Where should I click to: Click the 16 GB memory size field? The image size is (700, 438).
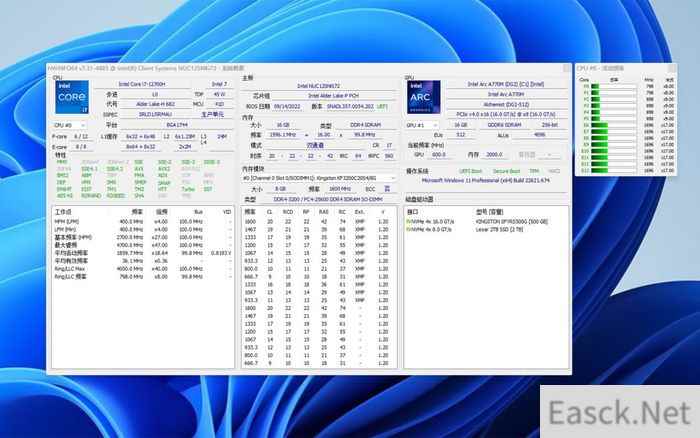[283, 125]
